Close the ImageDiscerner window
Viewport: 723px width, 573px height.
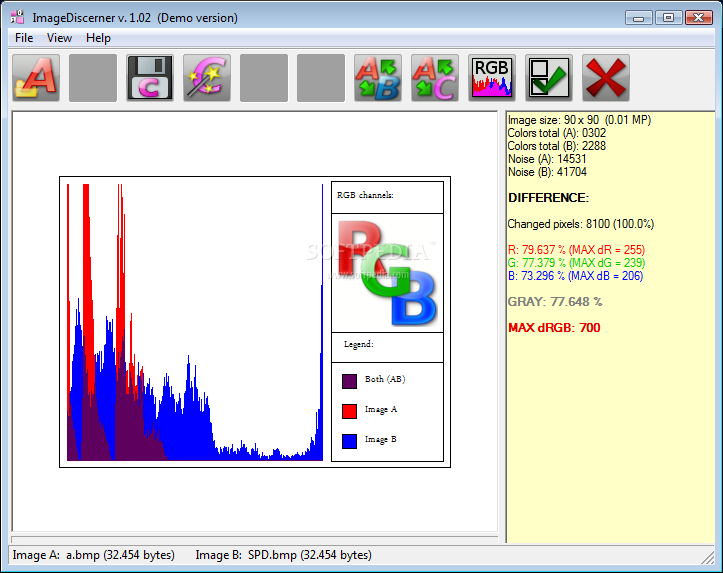pos(699,18)
